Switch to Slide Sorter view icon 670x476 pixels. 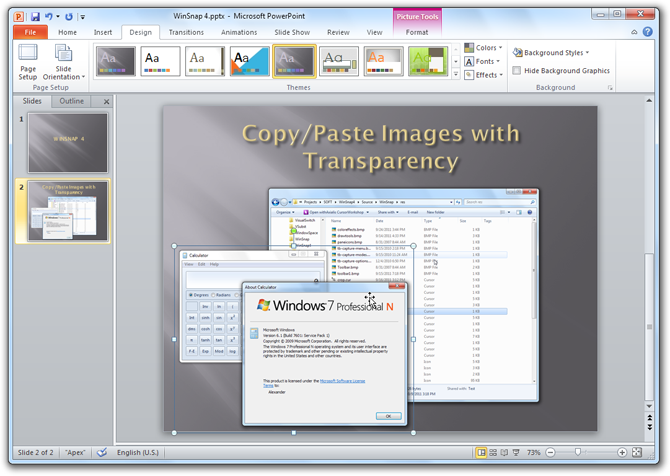click(x=493, y=452)
